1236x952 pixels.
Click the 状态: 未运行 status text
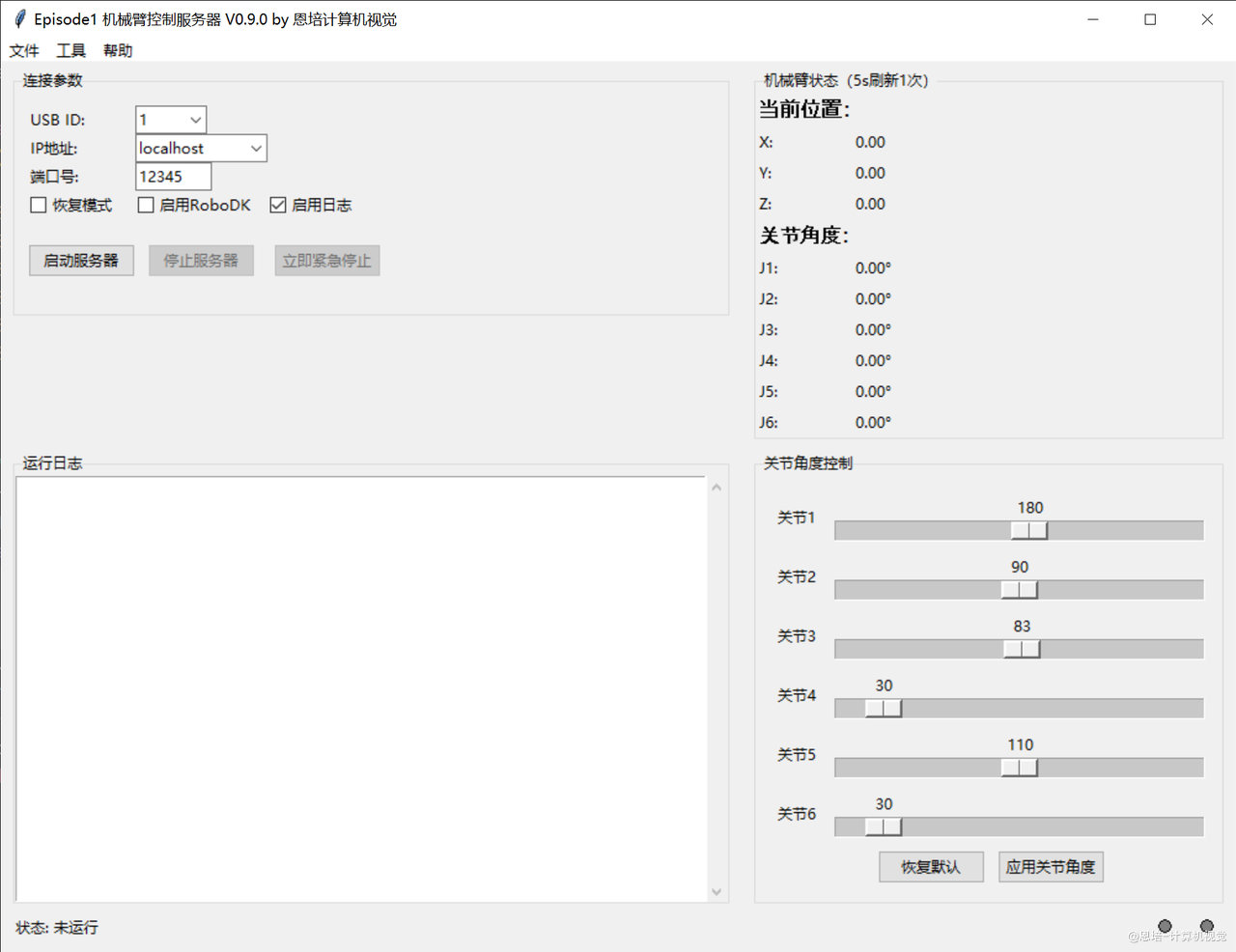point(57,928)
